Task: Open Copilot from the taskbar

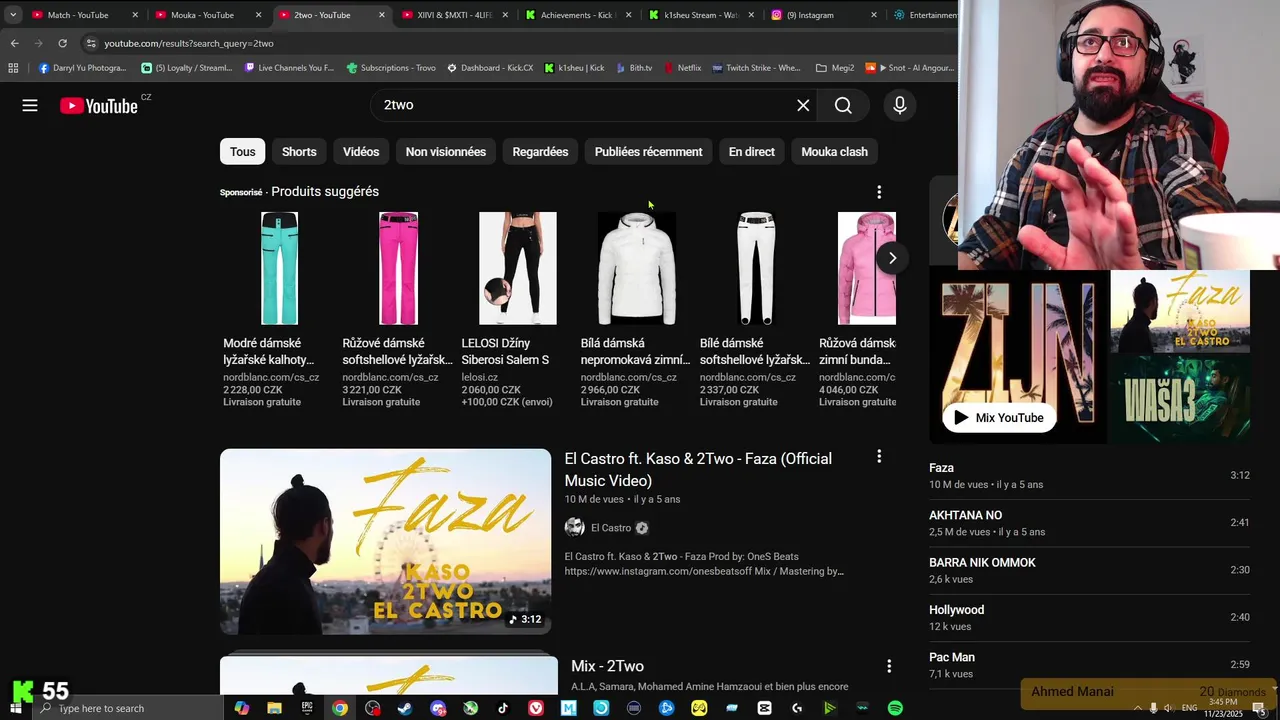Action: (242, 708)
